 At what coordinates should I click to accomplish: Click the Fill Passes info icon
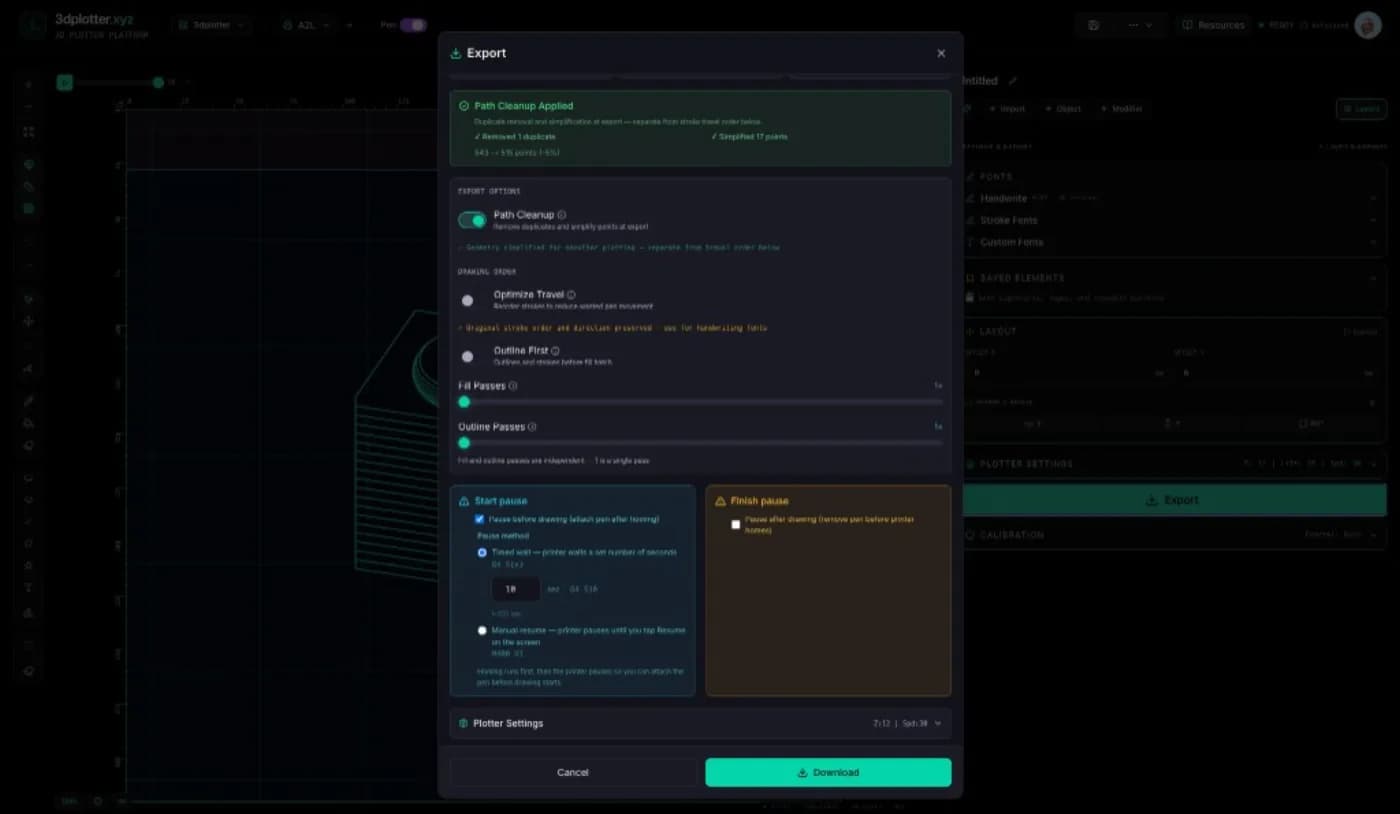pyautogui.click(x=513, y=386)
